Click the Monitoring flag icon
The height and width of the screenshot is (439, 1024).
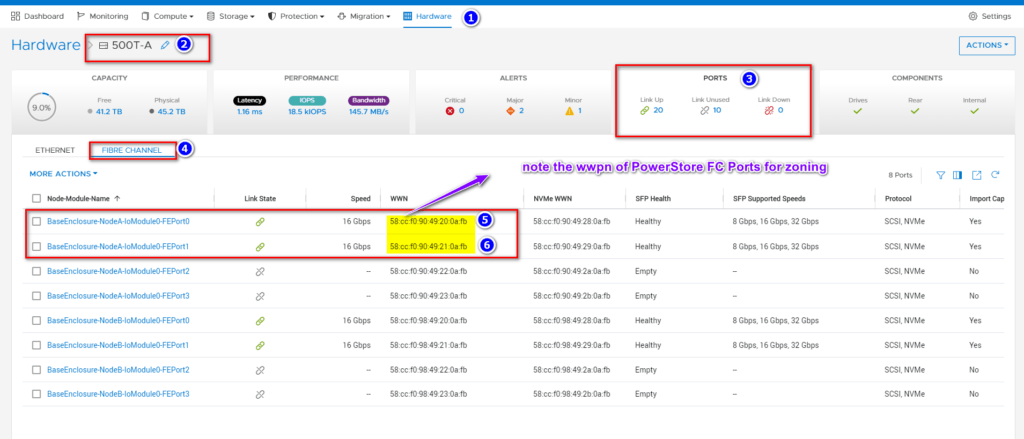(81, 16)
